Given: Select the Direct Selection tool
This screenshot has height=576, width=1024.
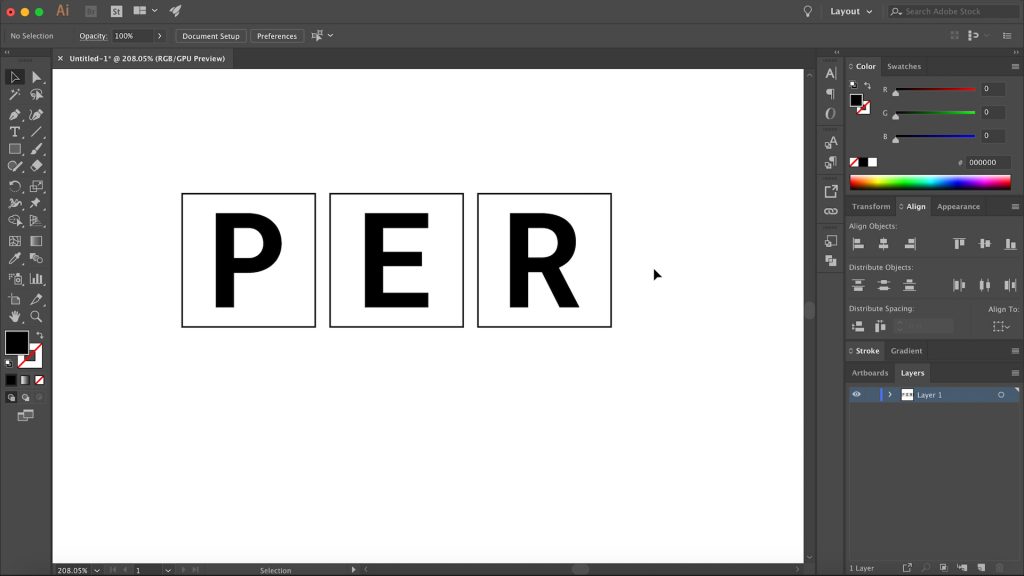Looking at the screenshot, I should pos(37,77).
